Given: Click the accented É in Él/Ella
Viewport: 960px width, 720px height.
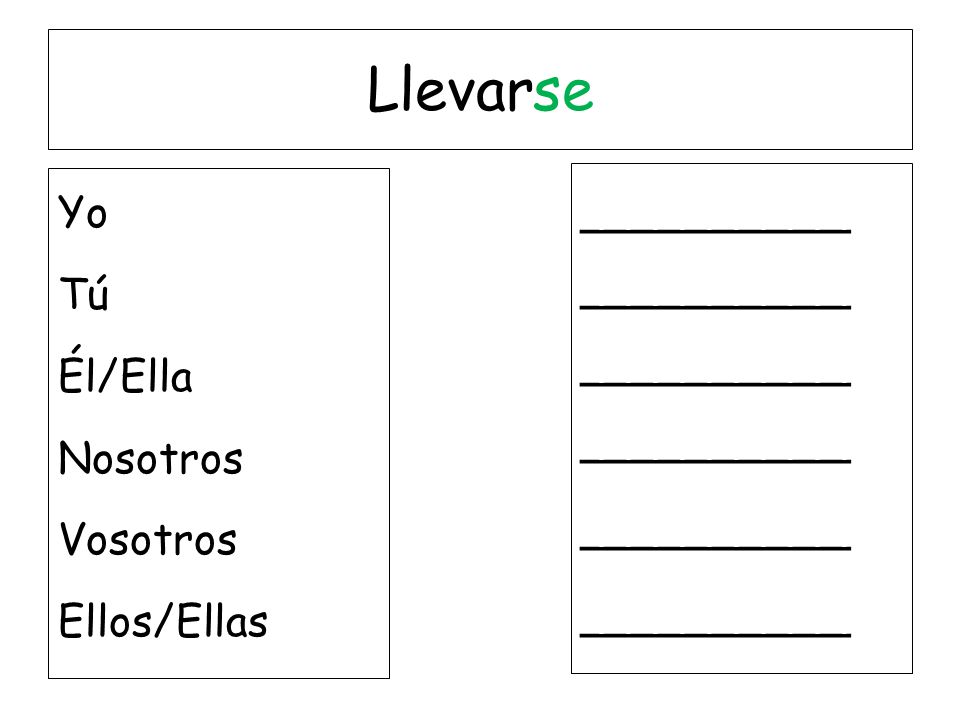Looking at the screenshot, I should tap(70, 370).
